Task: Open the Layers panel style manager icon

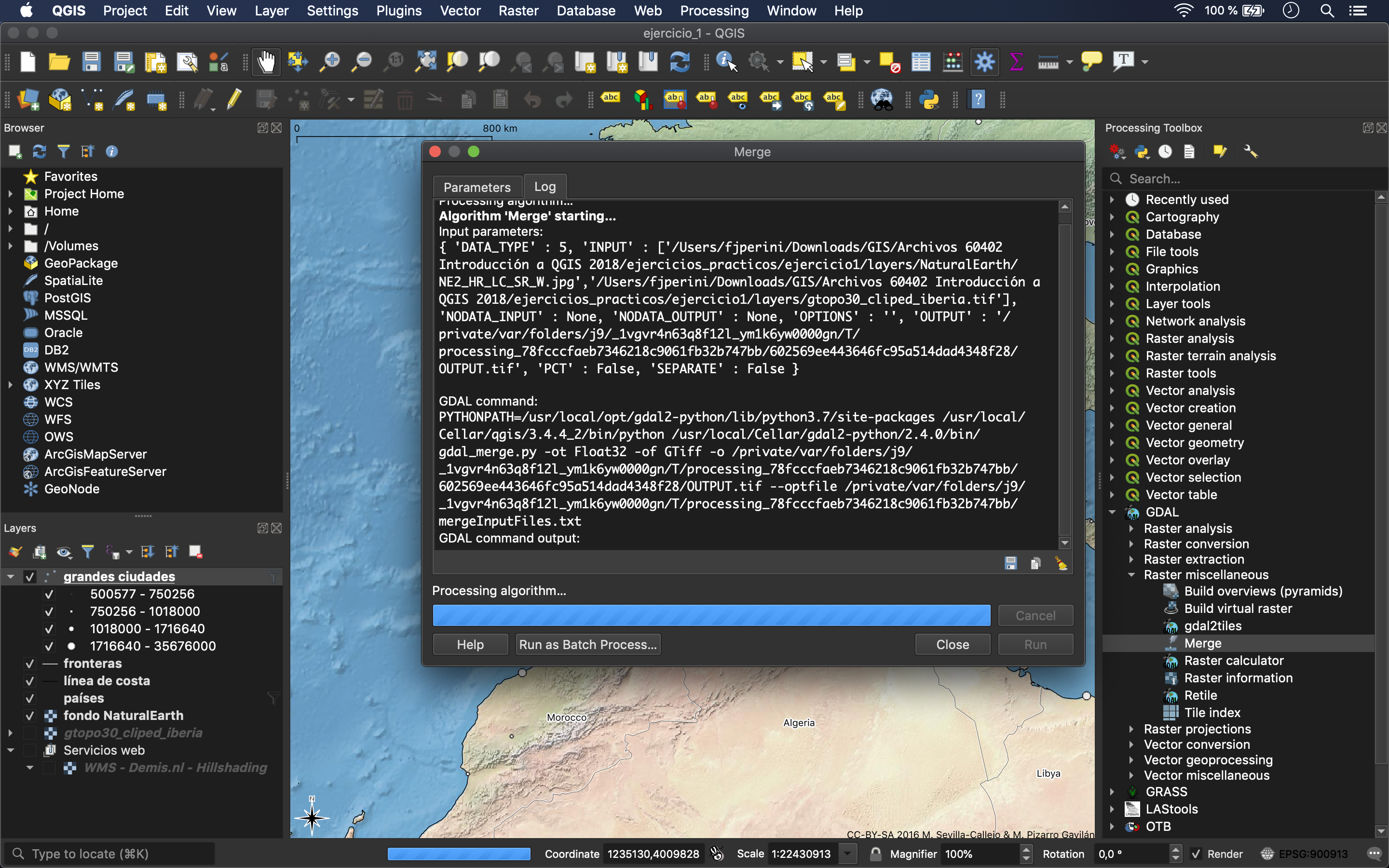Action: pos(15,552)
